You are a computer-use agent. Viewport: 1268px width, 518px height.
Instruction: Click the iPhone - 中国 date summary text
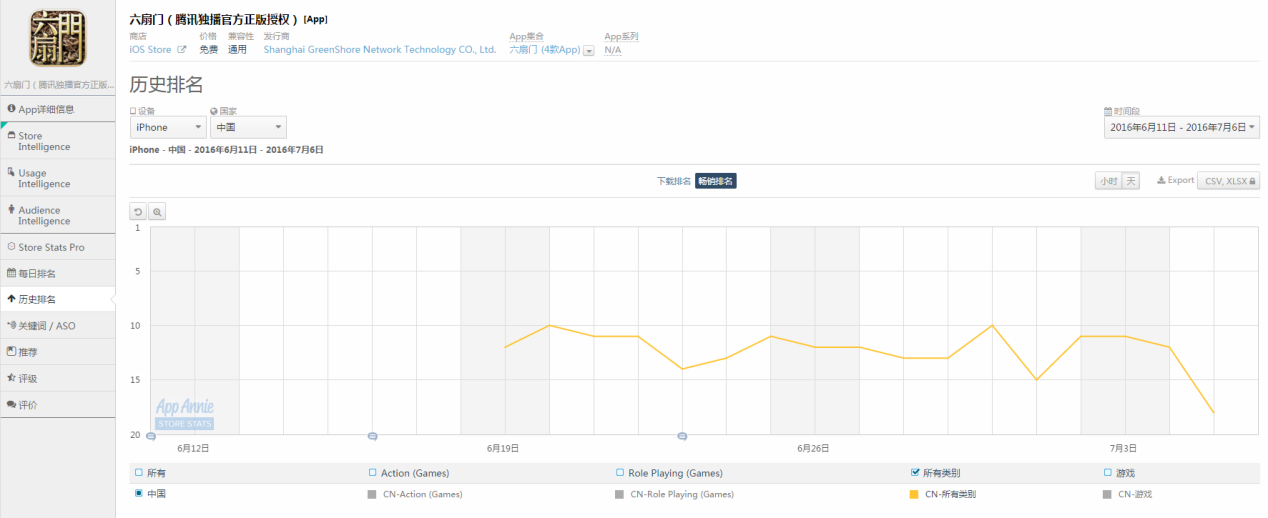click(x=226, y=150)
